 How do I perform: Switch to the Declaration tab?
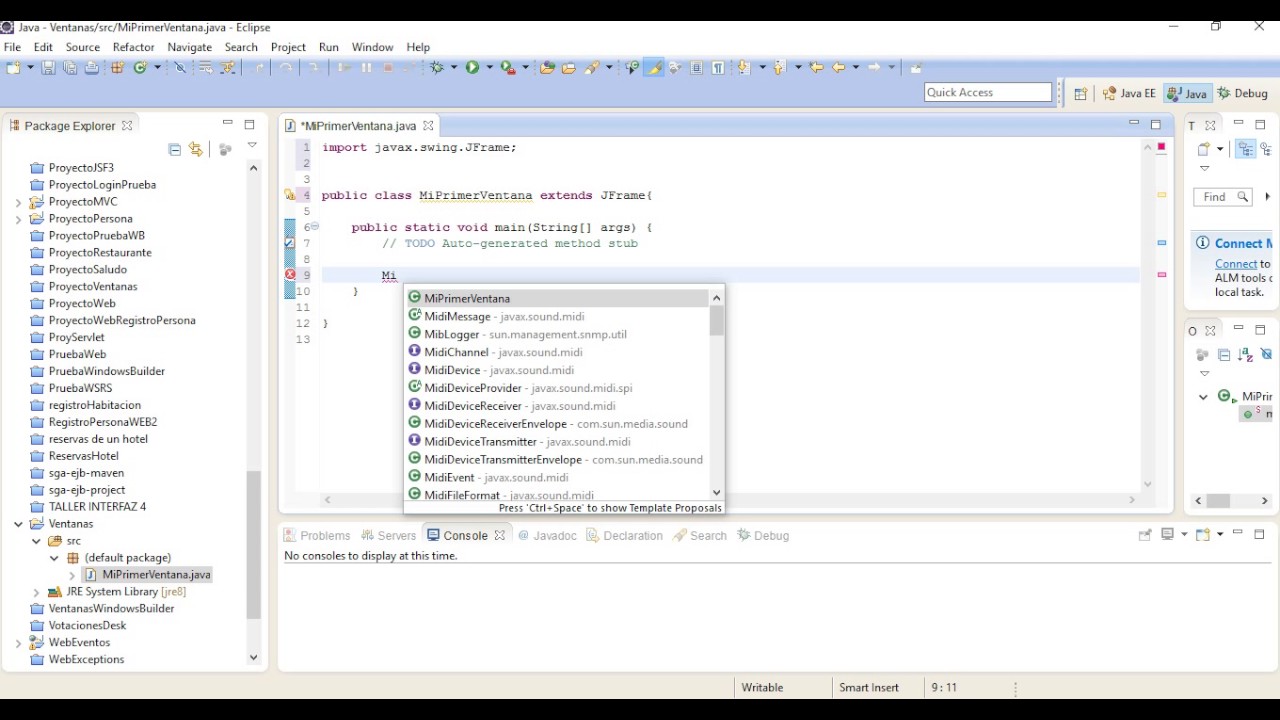pos(624,535)
